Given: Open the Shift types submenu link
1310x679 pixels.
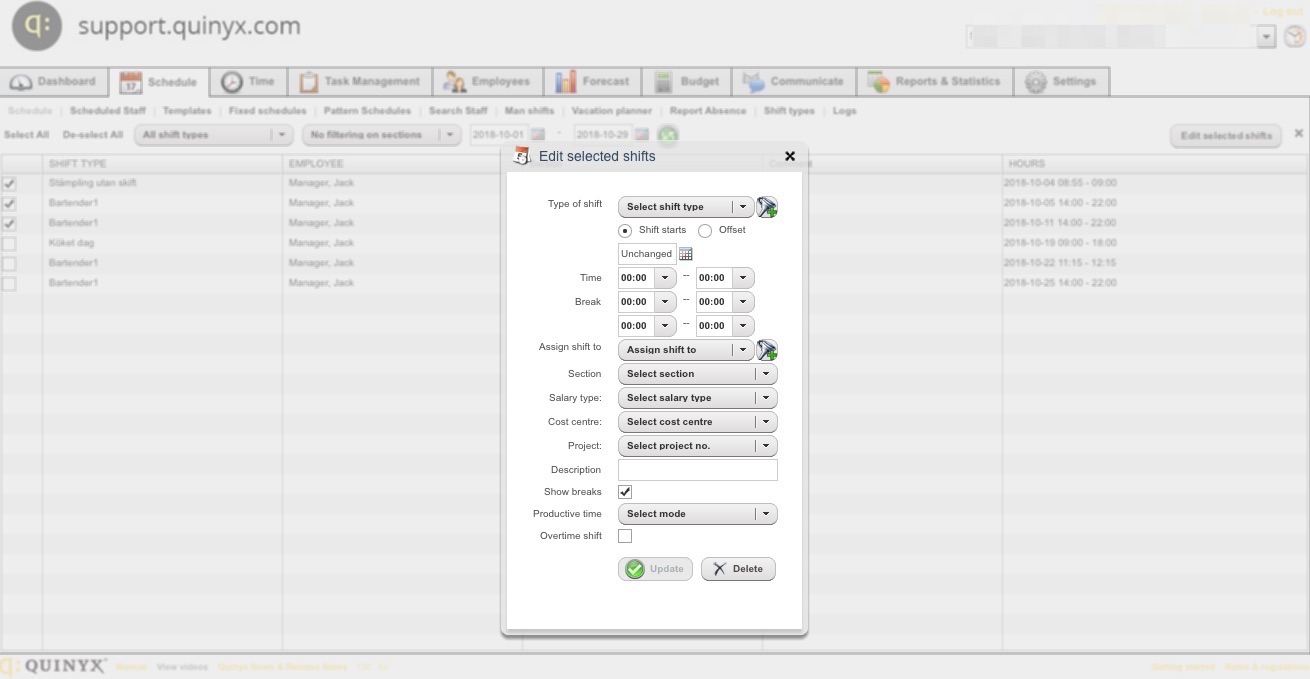Looking at the screenshot, I should 789,111.
